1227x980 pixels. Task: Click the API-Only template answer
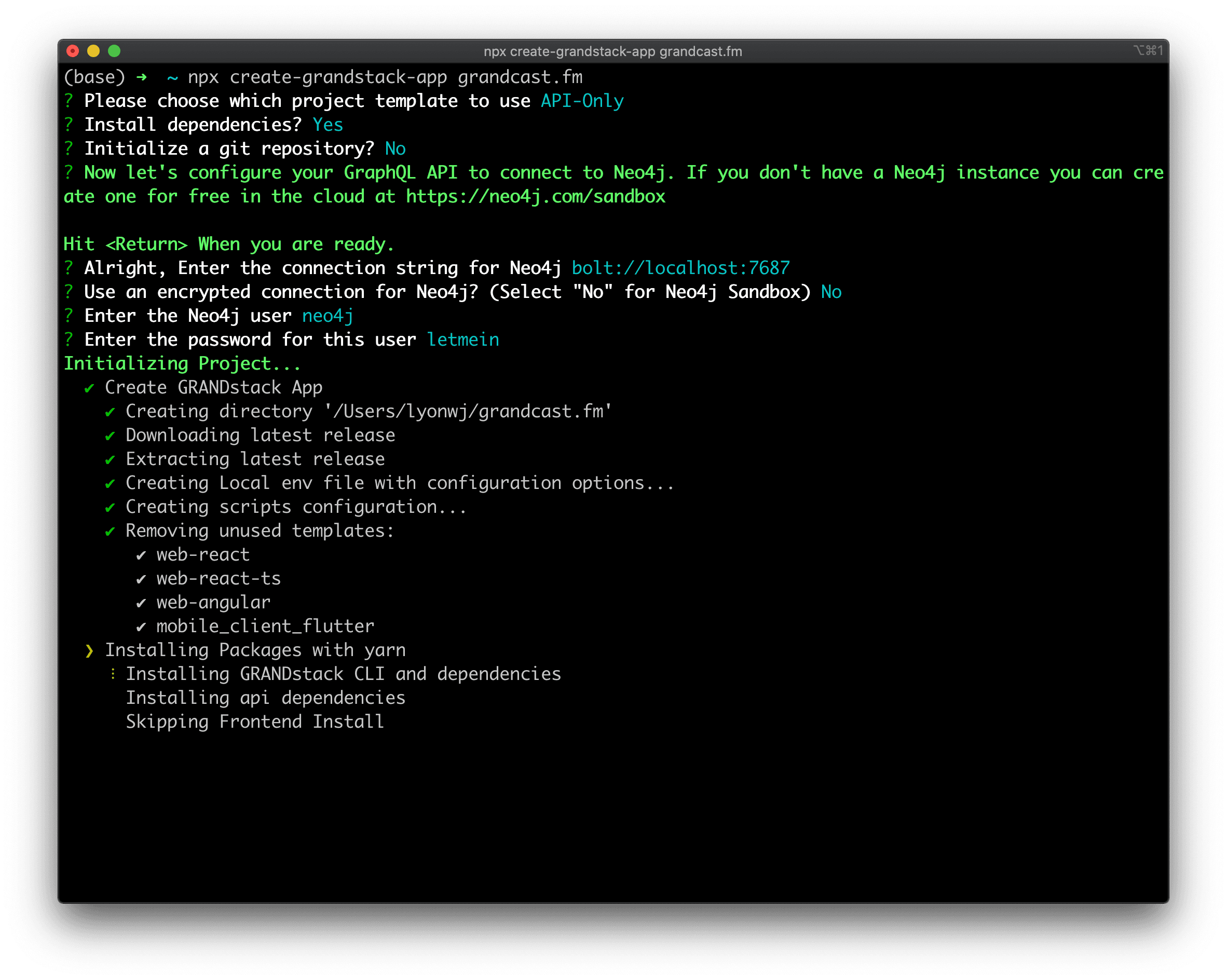(x=582, y=101)
